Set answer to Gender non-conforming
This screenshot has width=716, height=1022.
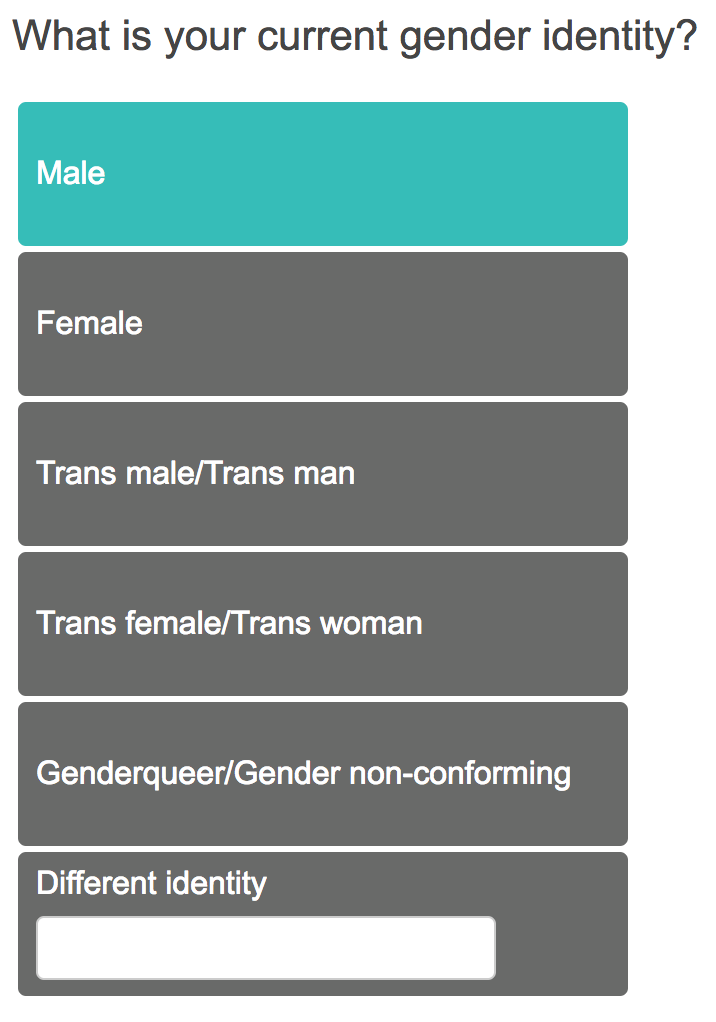pyautogui.click(x=322, y=774)
